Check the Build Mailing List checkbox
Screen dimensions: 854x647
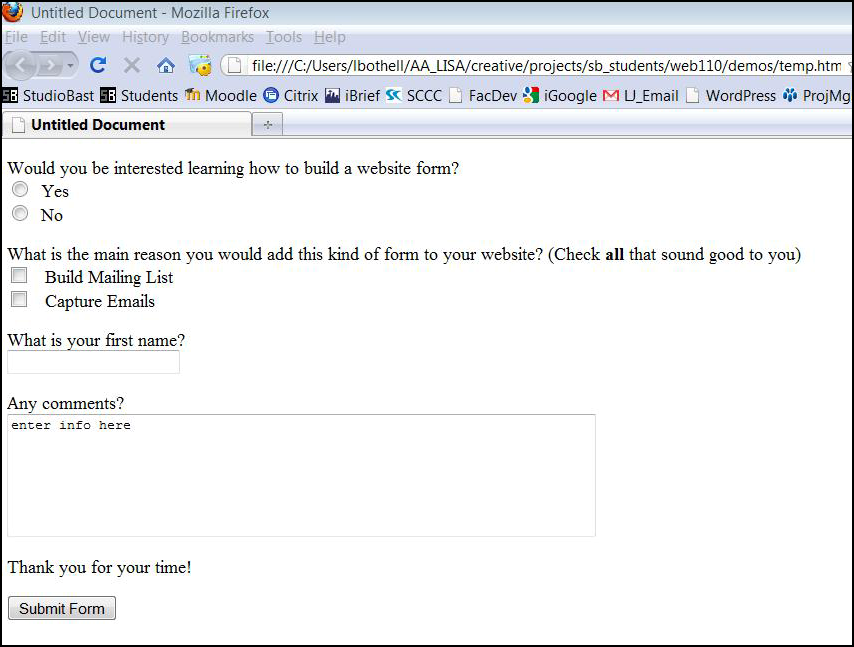pos(19,276)
